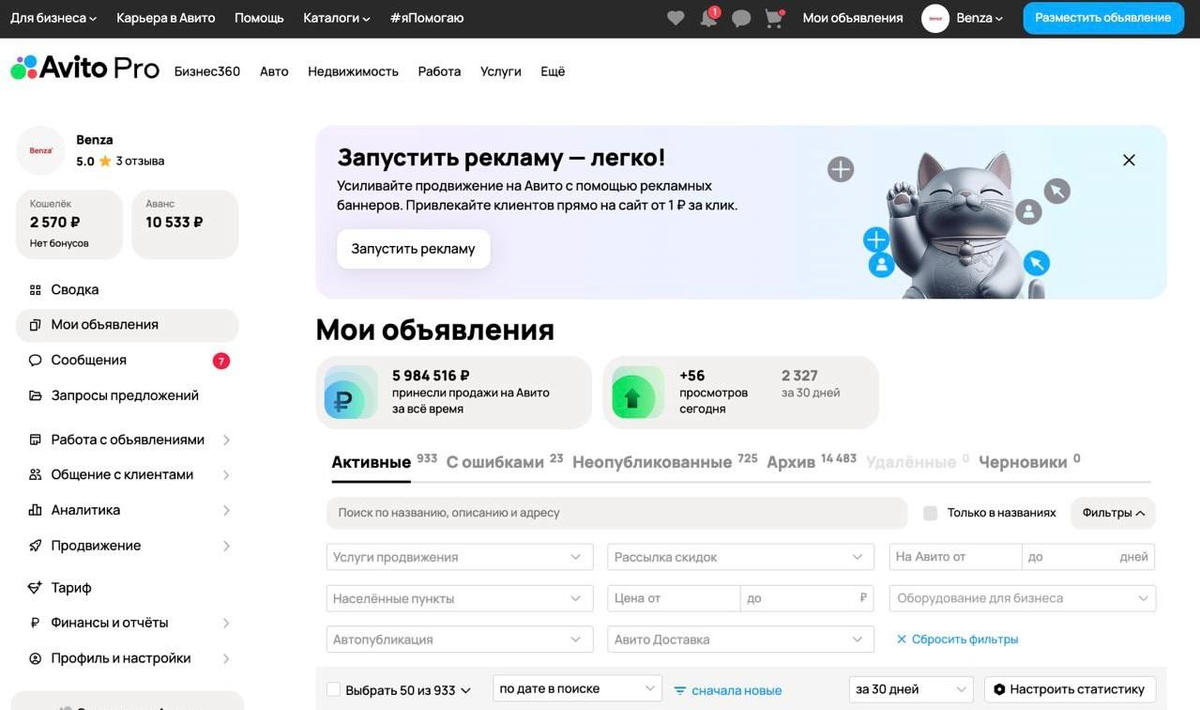Click Помощь link in top bar
This screenshot has width=1200, height=710.
tap(259, 18)
